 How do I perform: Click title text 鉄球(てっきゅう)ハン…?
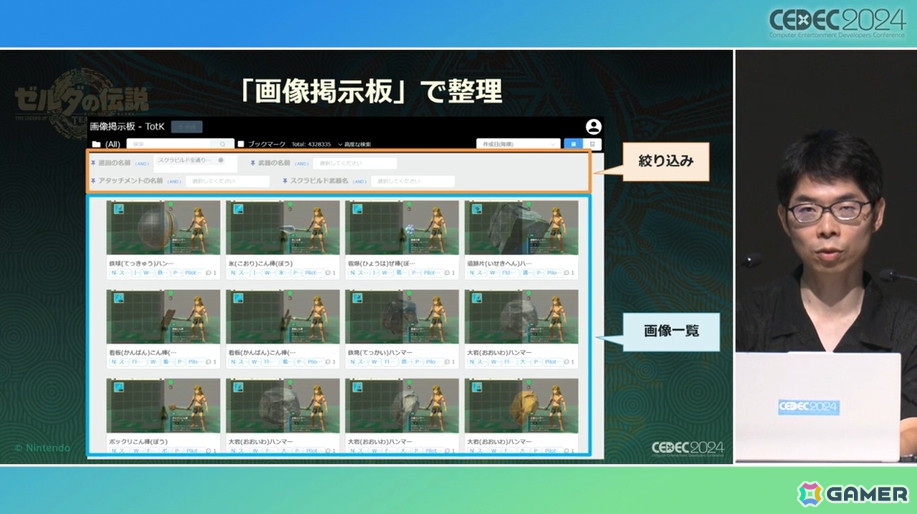point(142,264)
